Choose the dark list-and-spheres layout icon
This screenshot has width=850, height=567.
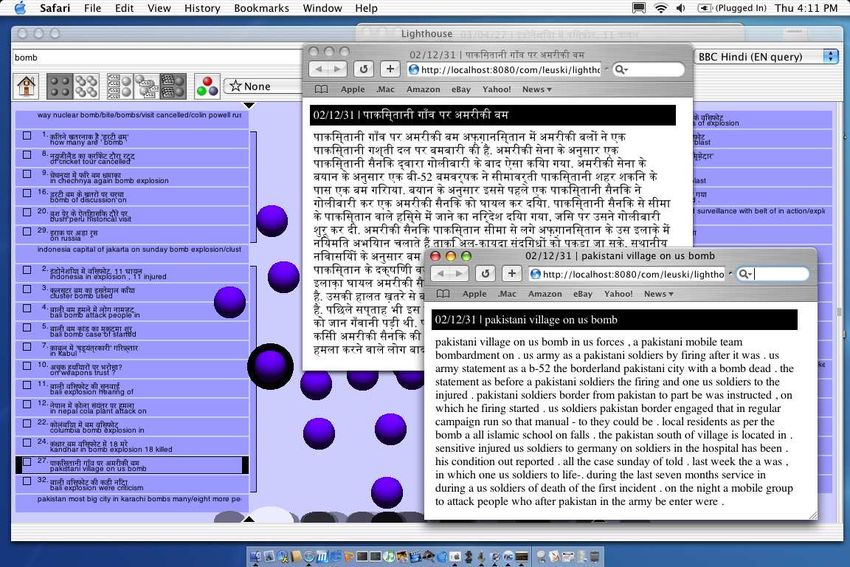[x=173, y=86]
